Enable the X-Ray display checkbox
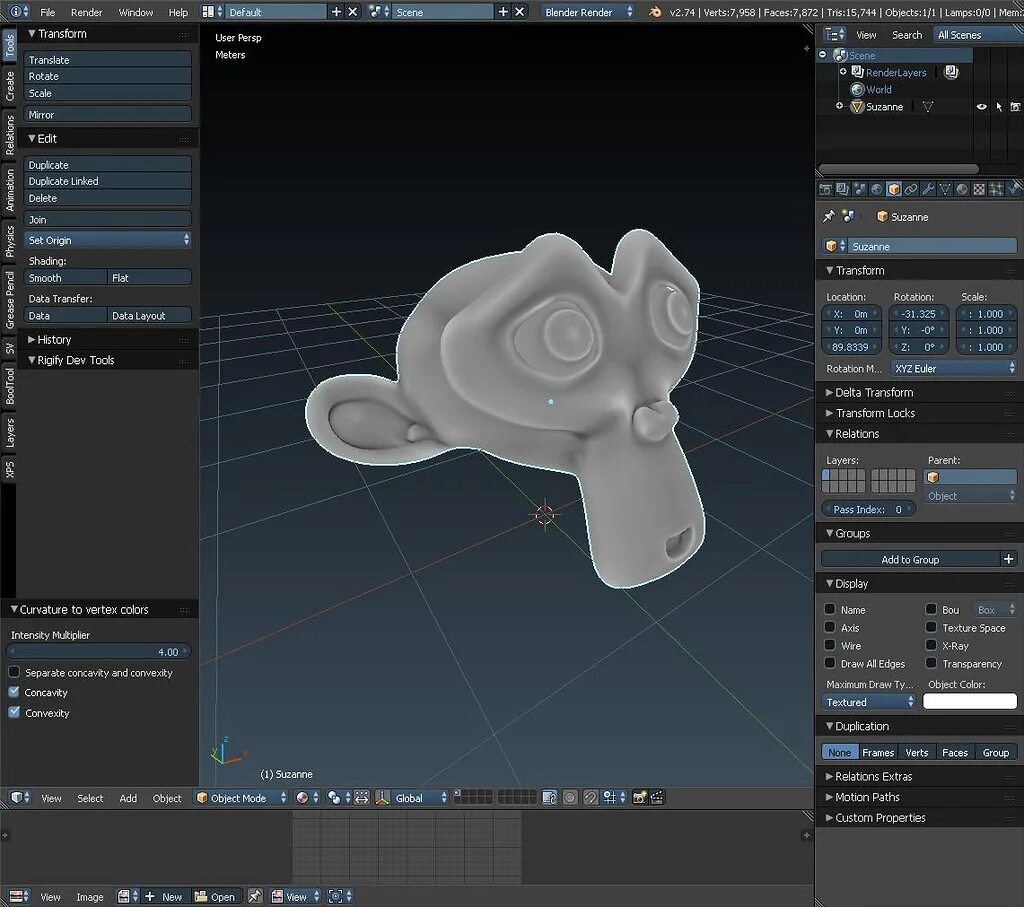The width and height of the screenshot is (1024, 907). coord(931,644)
